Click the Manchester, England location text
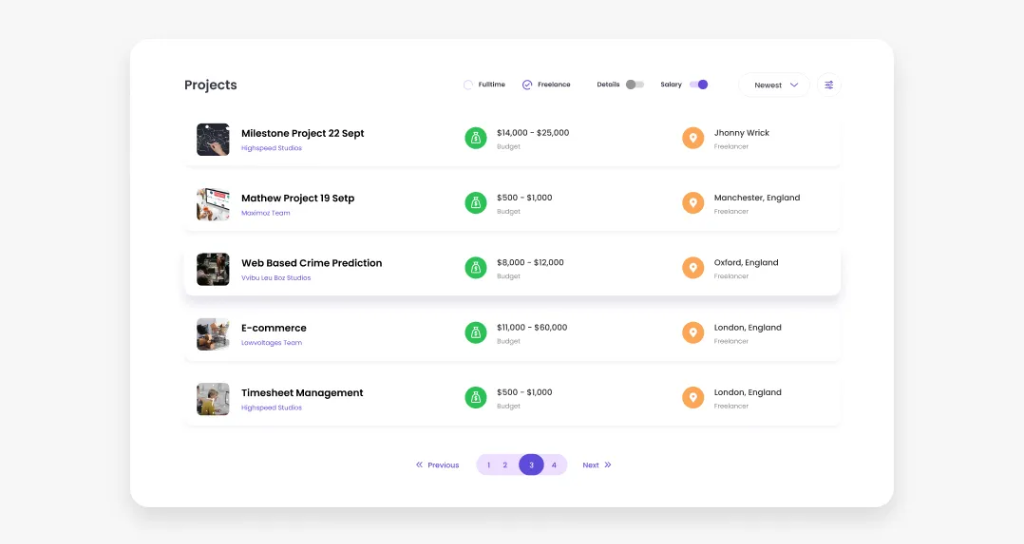Viewport: 1024px width, 544px height. 757,198
